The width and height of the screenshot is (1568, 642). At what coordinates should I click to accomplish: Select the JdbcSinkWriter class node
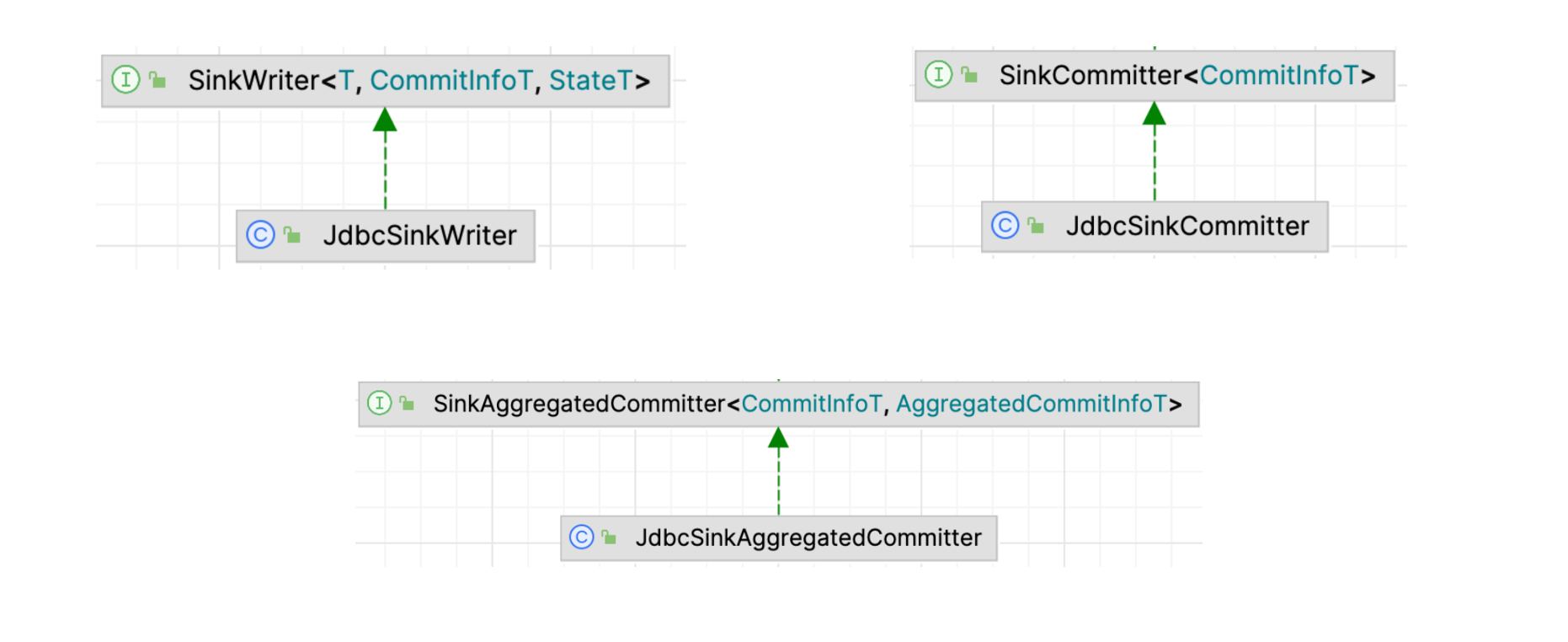coord(419,235)
